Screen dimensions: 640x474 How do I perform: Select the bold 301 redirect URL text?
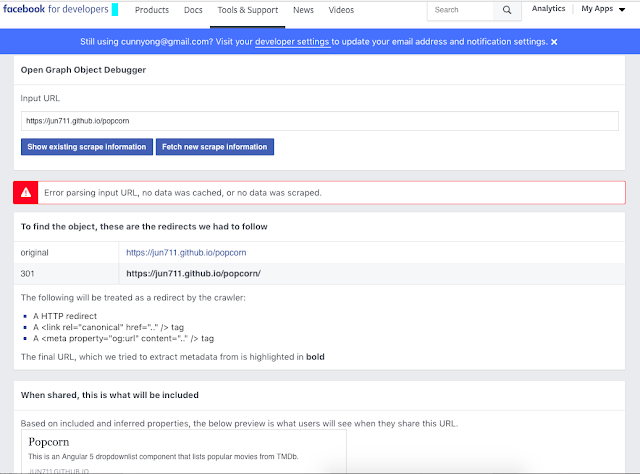[193, 274]
